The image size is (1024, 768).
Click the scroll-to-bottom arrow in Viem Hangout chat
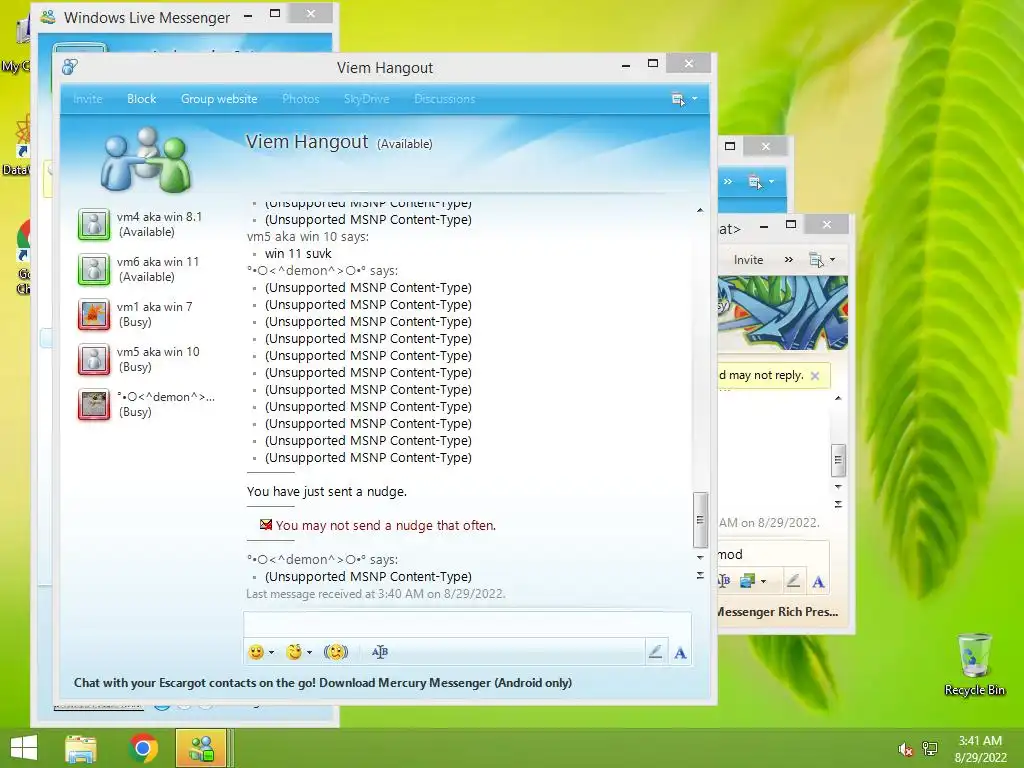tap(700, 575)
